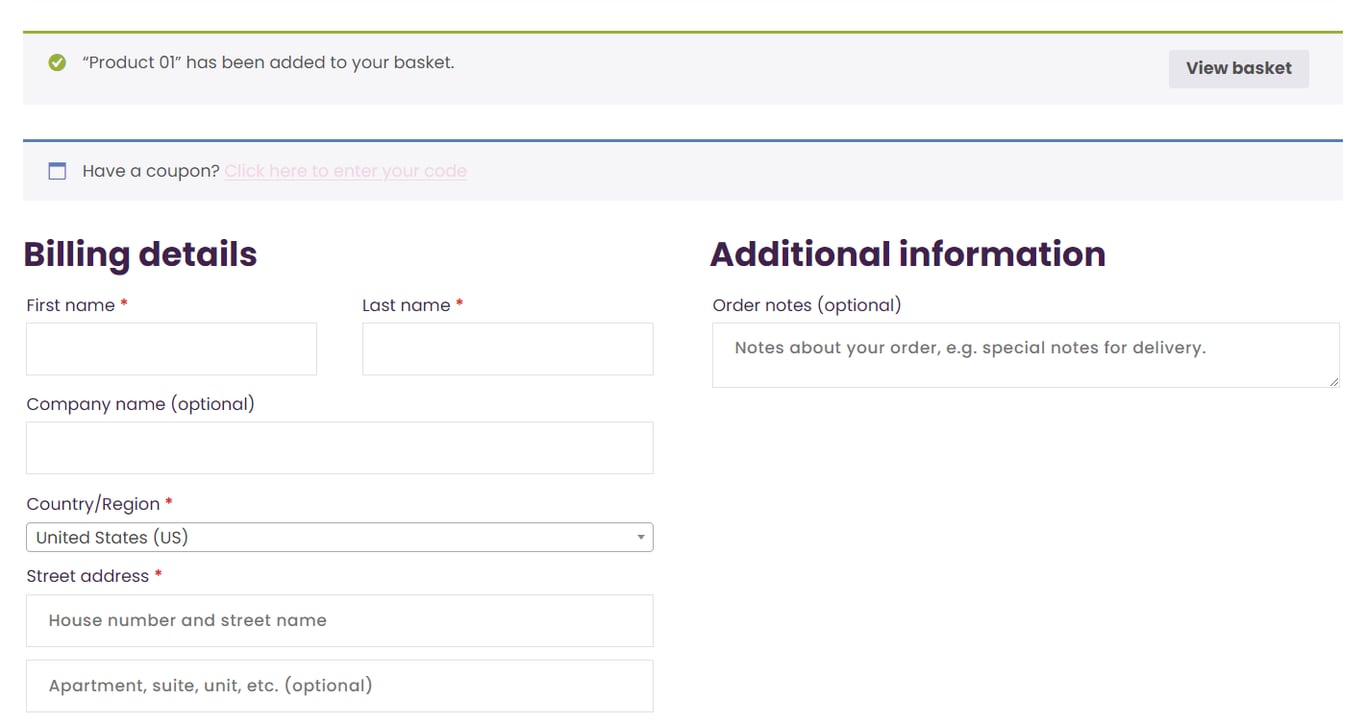Click the Order notes text area
The width and height of the screenshot is (1366, 723).
point(1025,354)
